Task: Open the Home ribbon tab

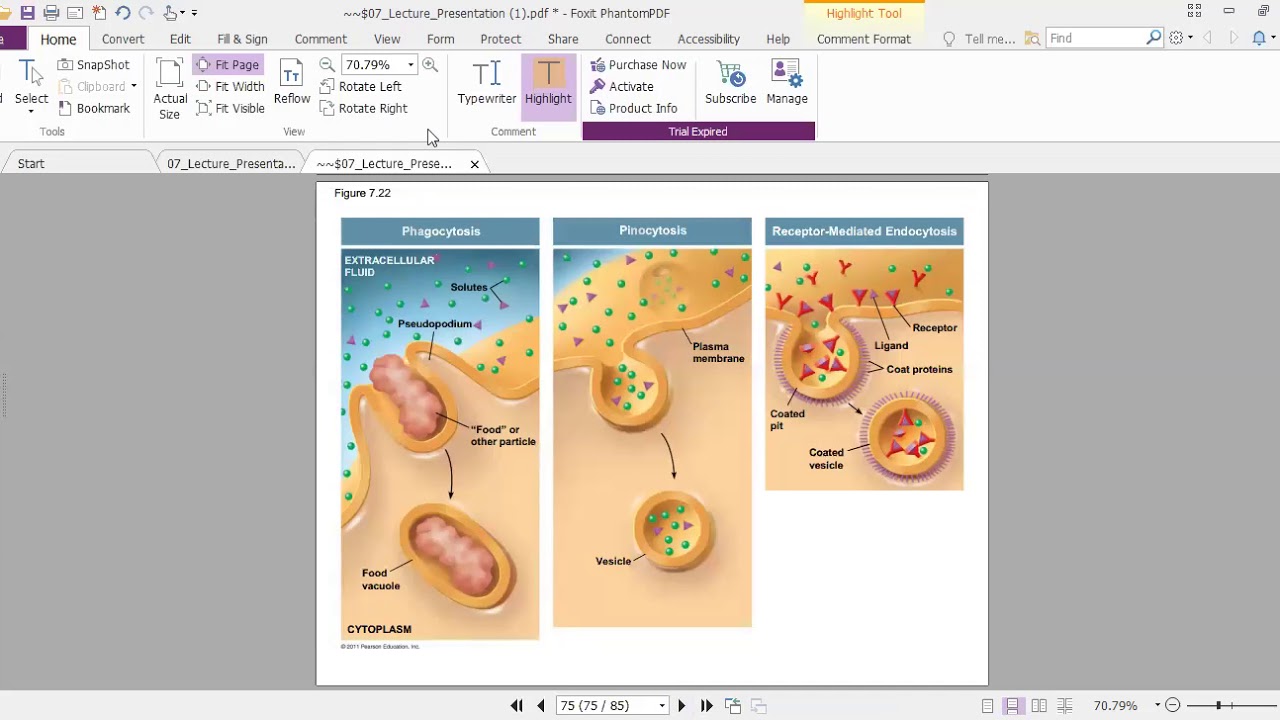Action: tap(58, 39)
